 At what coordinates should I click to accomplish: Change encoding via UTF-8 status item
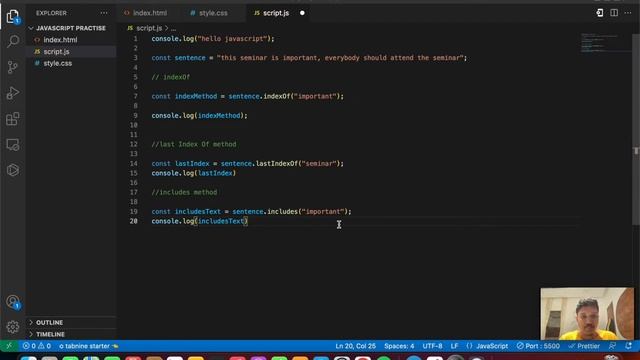pyautogui.click(x=432, y=346)
